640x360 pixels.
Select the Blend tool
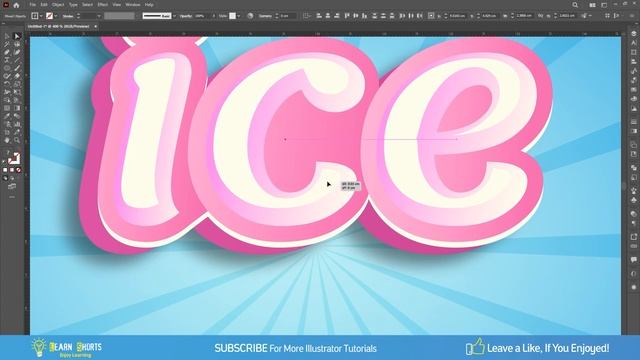pyautogui.click(x=17, y=116)
